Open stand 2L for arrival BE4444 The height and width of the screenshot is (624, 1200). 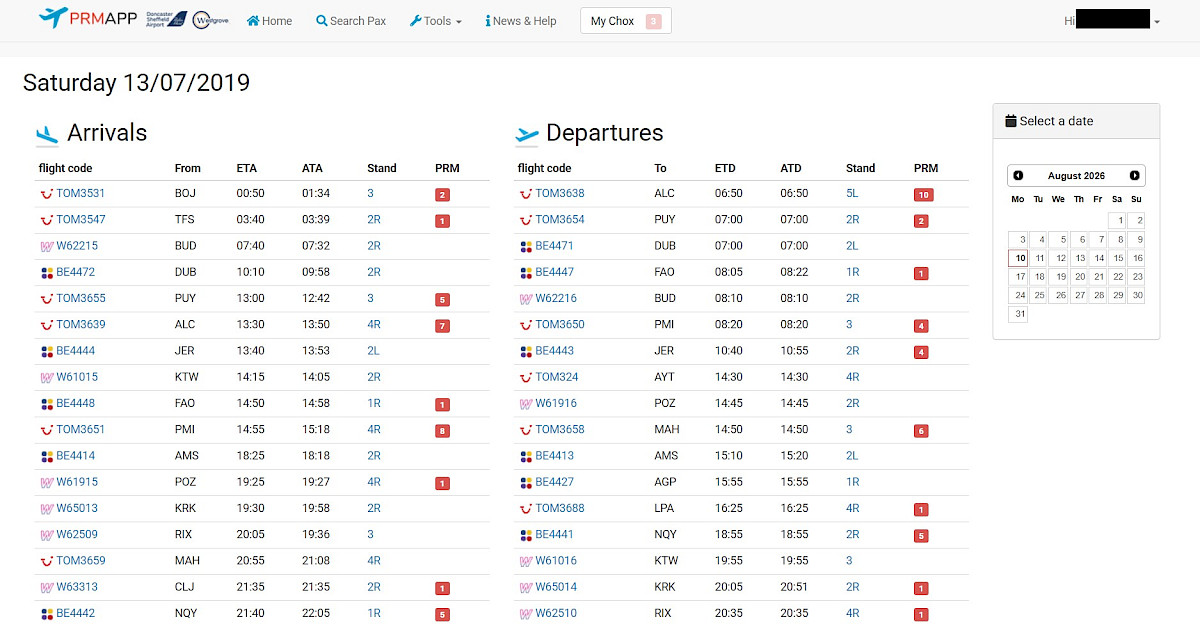373,351
